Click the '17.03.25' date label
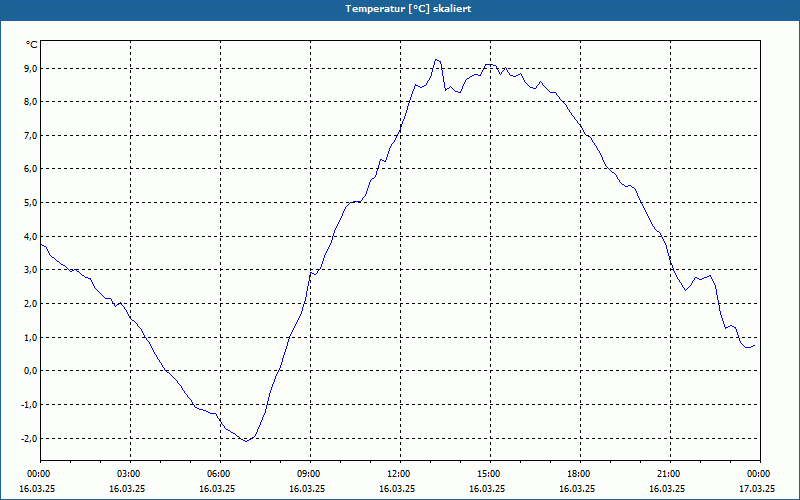Viewport: 800px width, 500px height. 757,488
